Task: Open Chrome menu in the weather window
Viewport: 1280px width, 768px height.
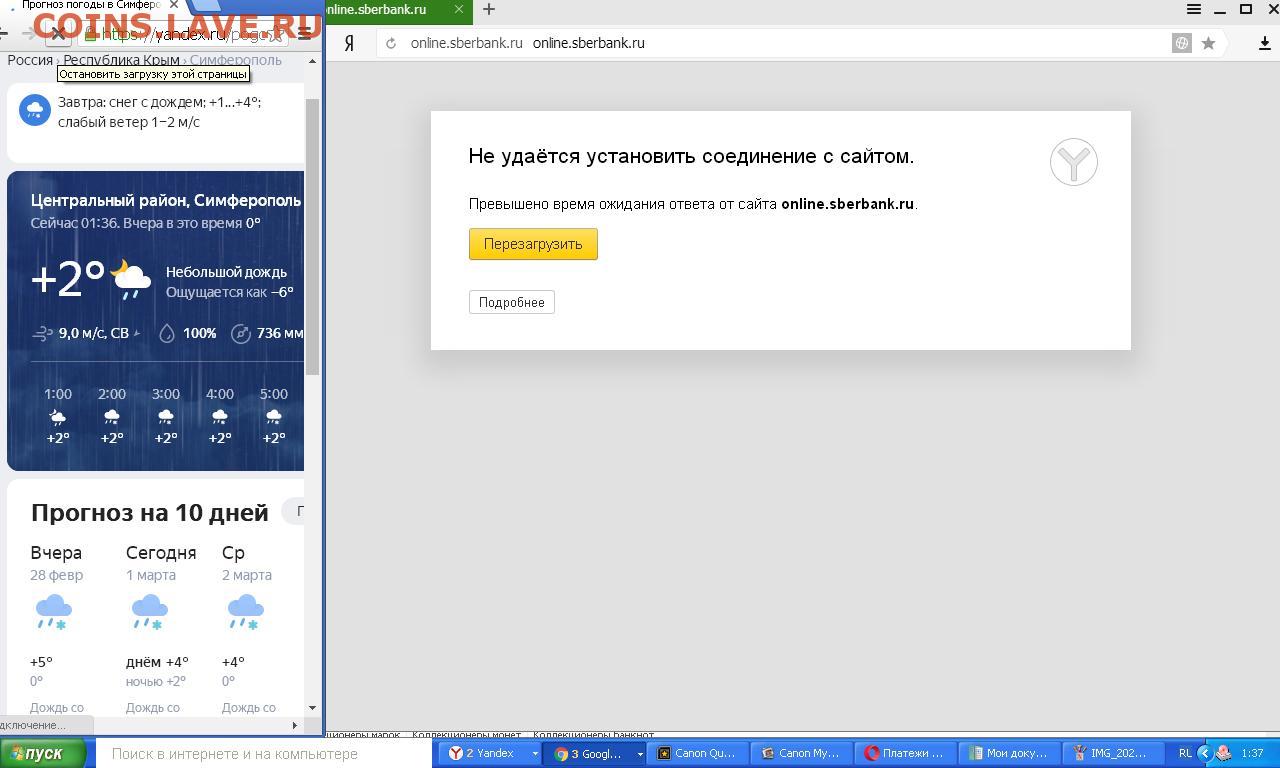Action: (305, 34)
